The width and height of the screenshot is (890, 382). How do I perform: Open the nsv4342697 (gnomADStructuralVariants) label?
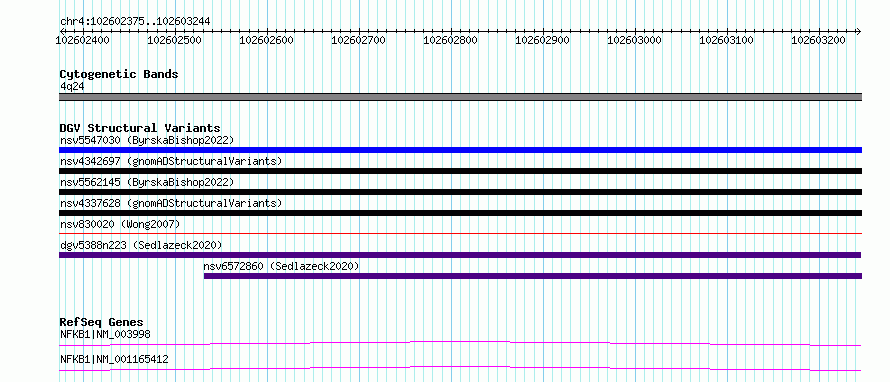[171, 161]
